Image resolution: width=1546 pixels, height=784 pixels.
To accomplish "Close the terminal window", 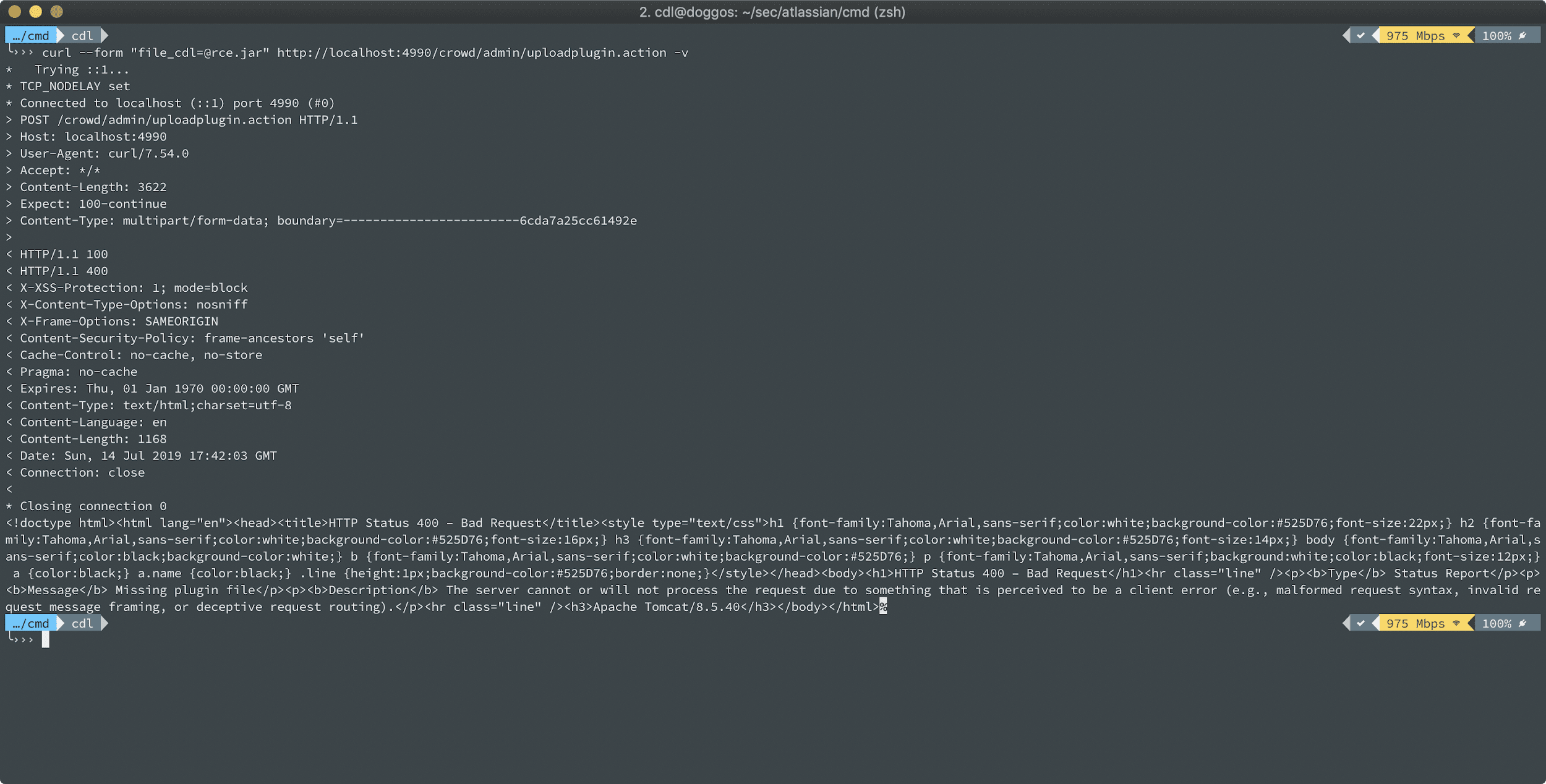I will point(15,11).
